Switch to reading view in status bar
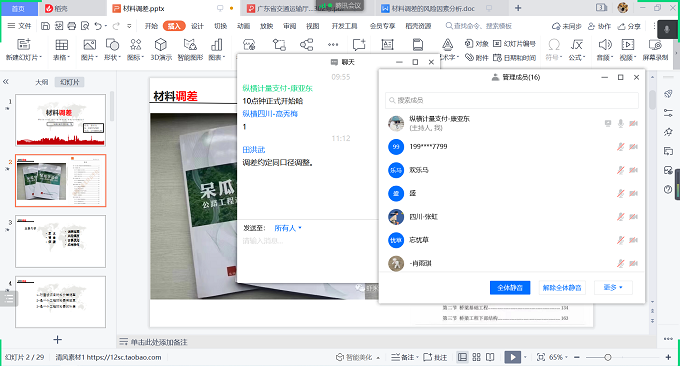Image resolution: width=680 pixels, height=366 pixels. click(x=490, y=357)
